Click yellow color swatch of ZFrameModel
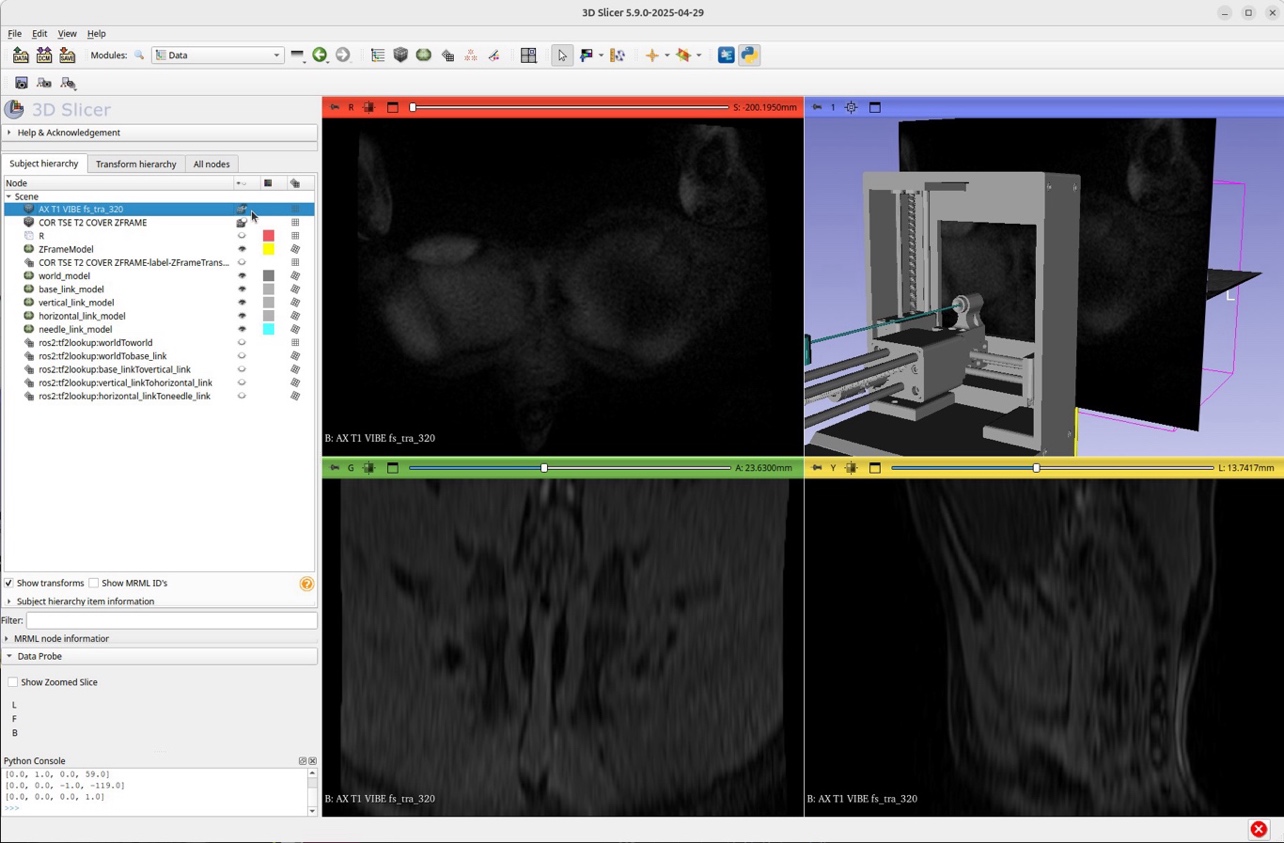 (x=268, y=249)
